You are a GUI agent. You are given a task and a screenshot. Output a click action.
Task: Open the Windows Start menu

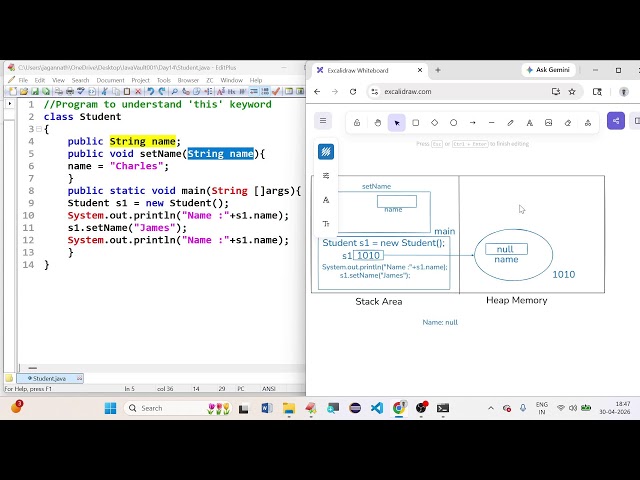(x=110, y=408)
